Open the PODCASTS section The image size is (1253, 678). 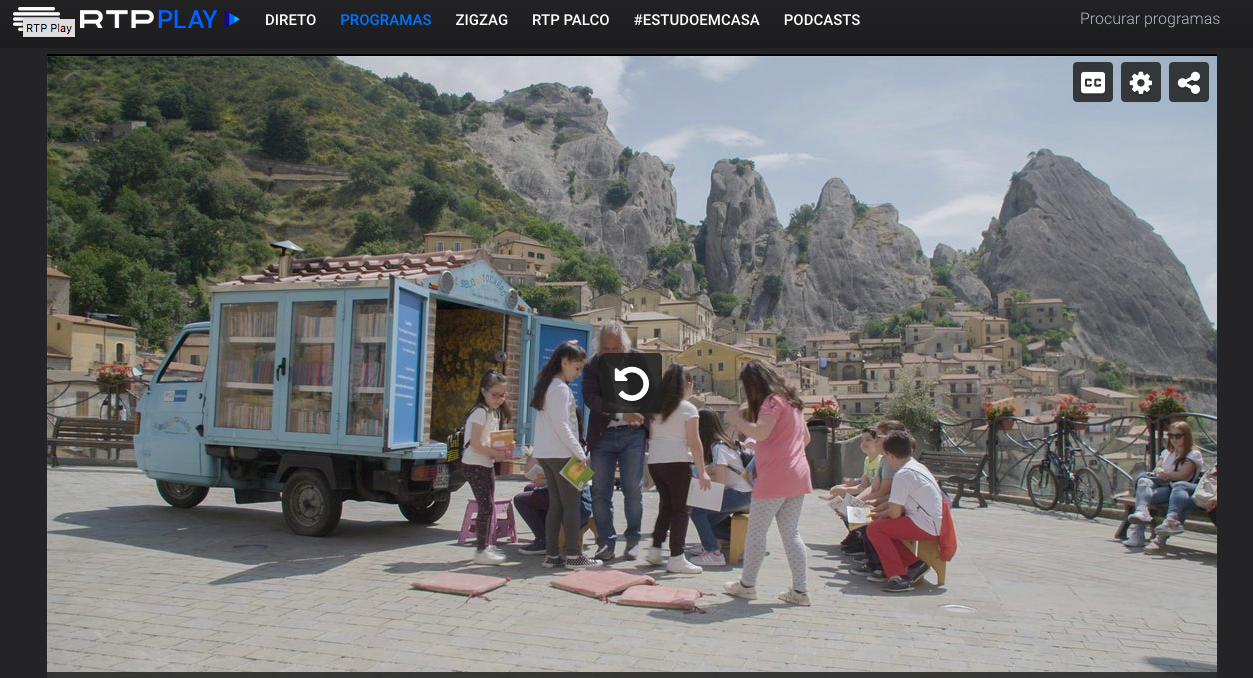point(821,20)
